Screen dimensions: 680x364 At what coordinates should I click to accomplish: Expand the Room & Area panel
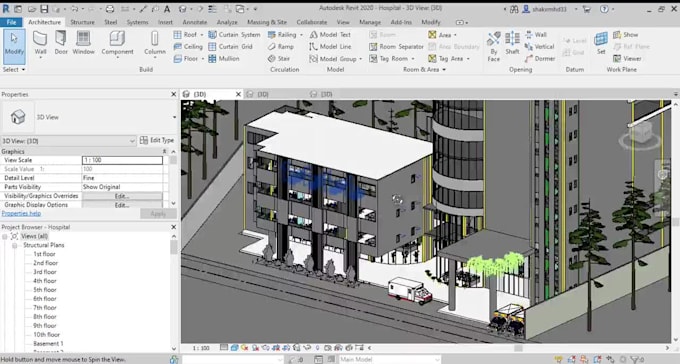coord(424,69)
